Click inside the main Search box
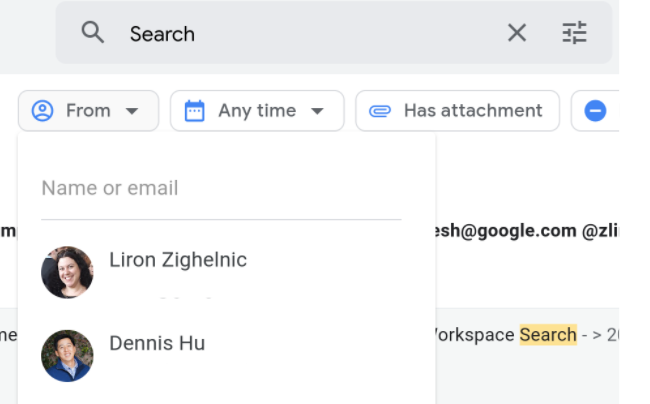This screenshot has width=650, height=404. [x=300, y=33]
